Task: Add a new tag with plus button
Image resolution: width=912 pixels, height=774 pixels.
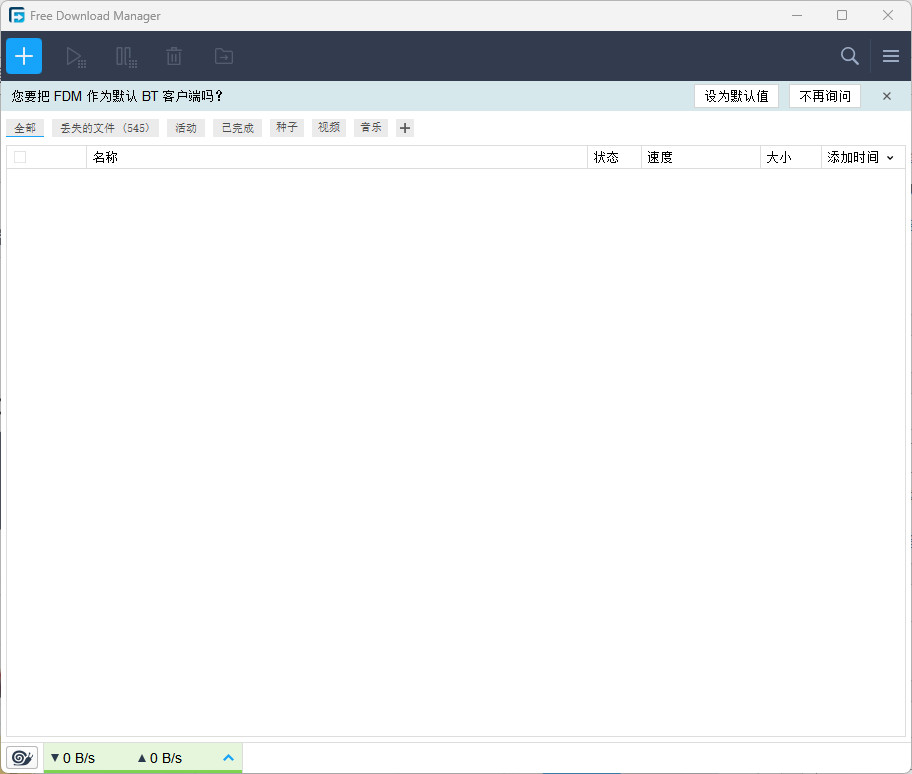Action: coord(405,128)
